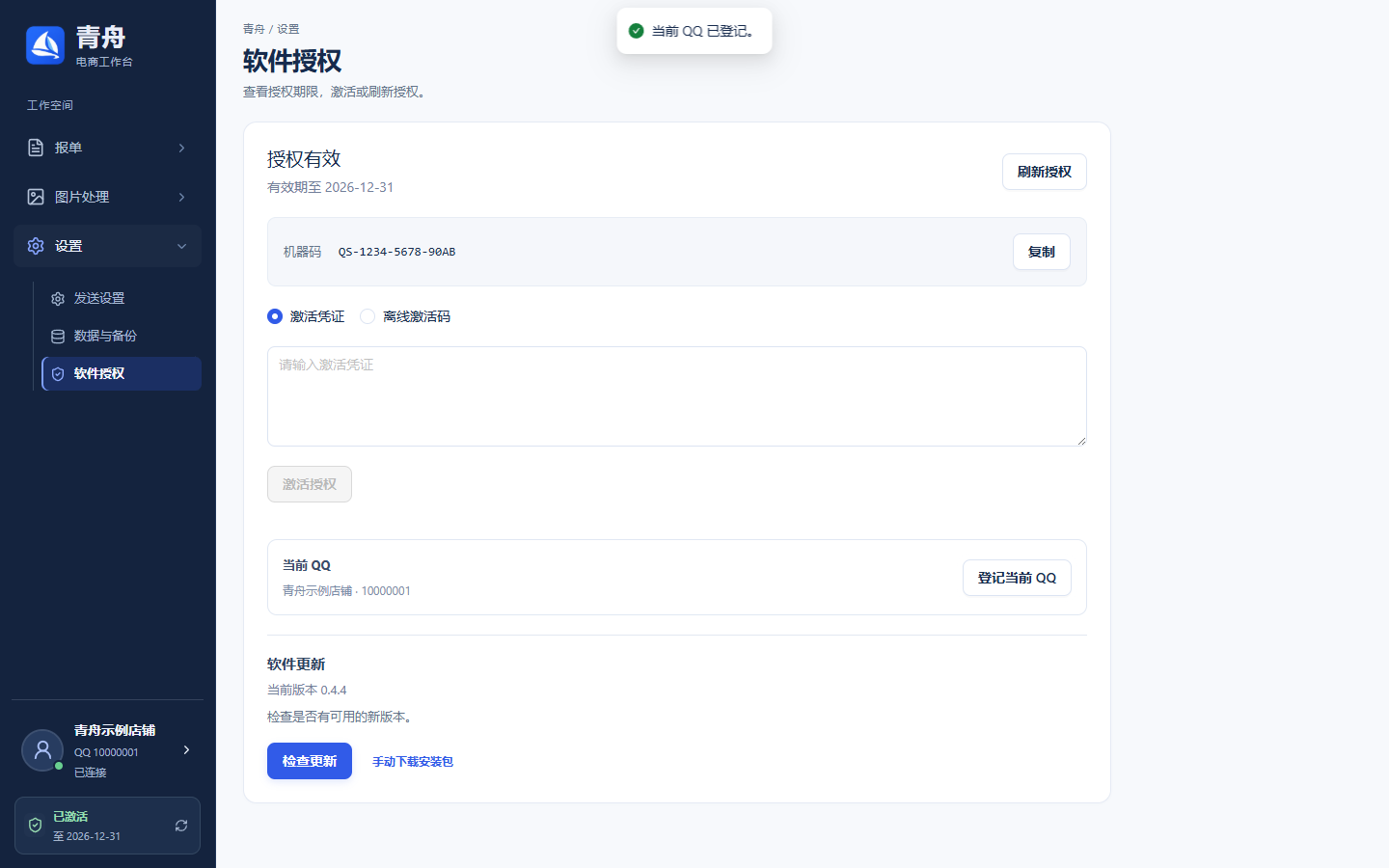Click the 软件更新 heading
The height and width of the screenshot is (868, 1389).
point(296,665)
